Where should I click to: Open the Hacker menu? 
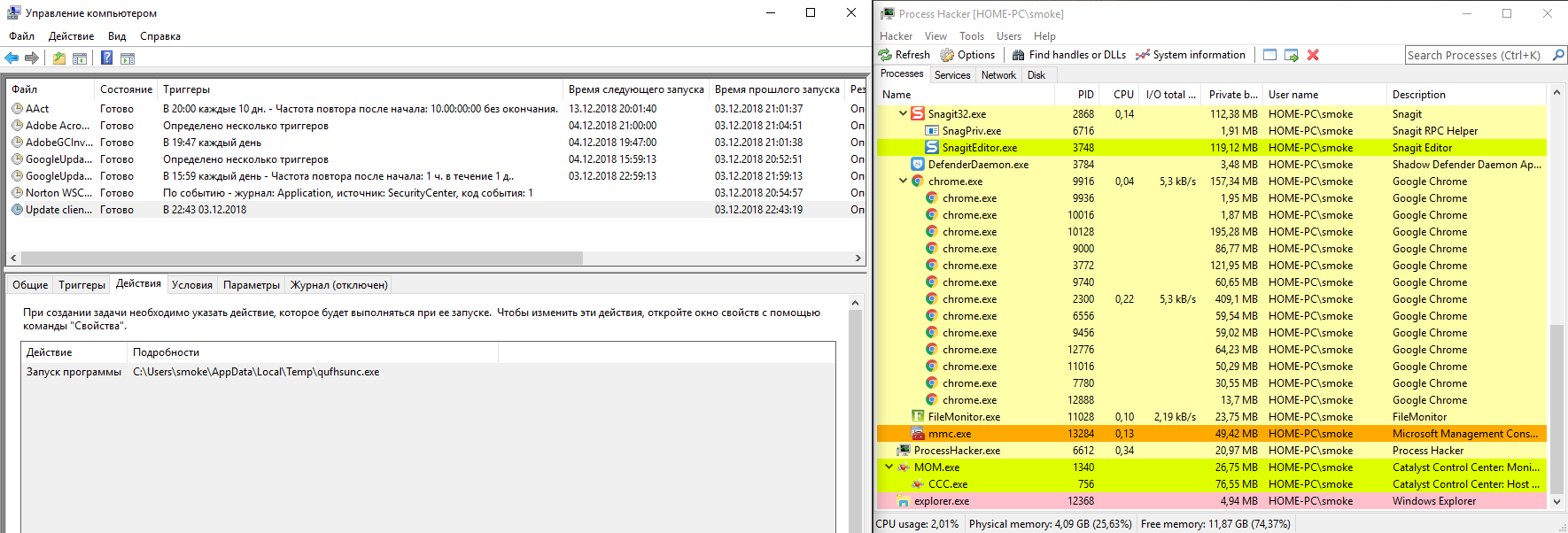[x=896, y=36]
